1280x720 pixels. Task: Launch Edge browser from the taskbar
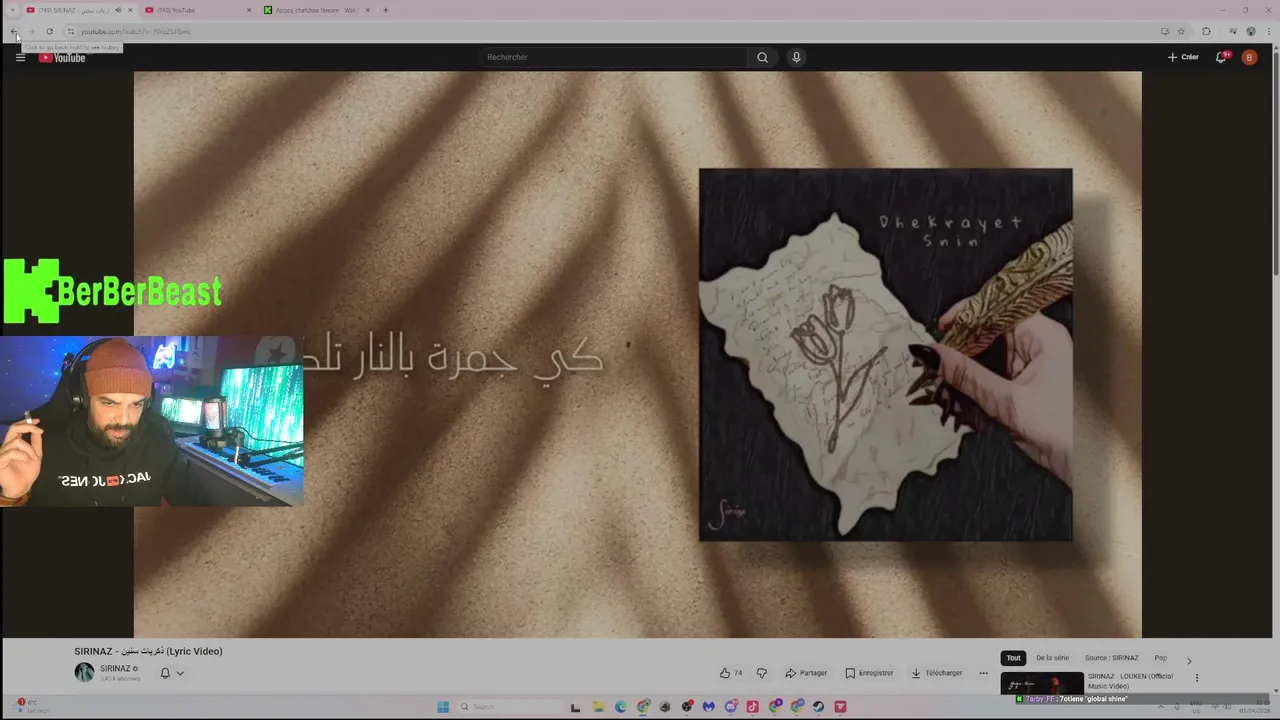[620, 707]
